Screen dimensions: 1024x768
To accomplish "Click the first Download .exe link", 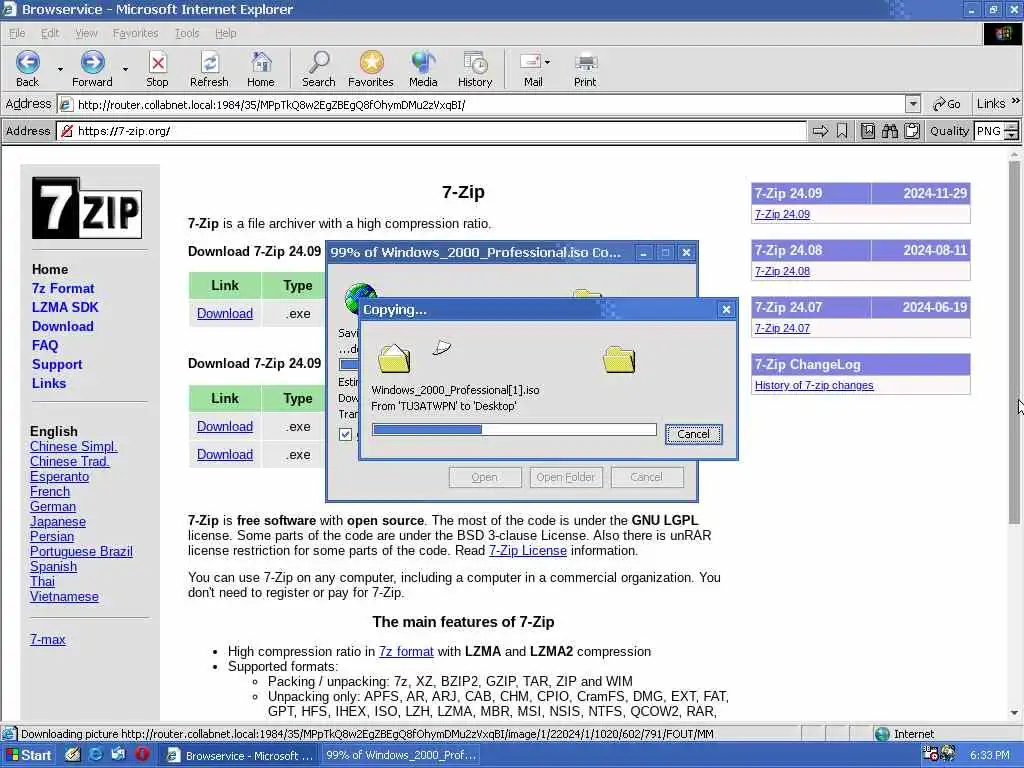I will [225, 313].
